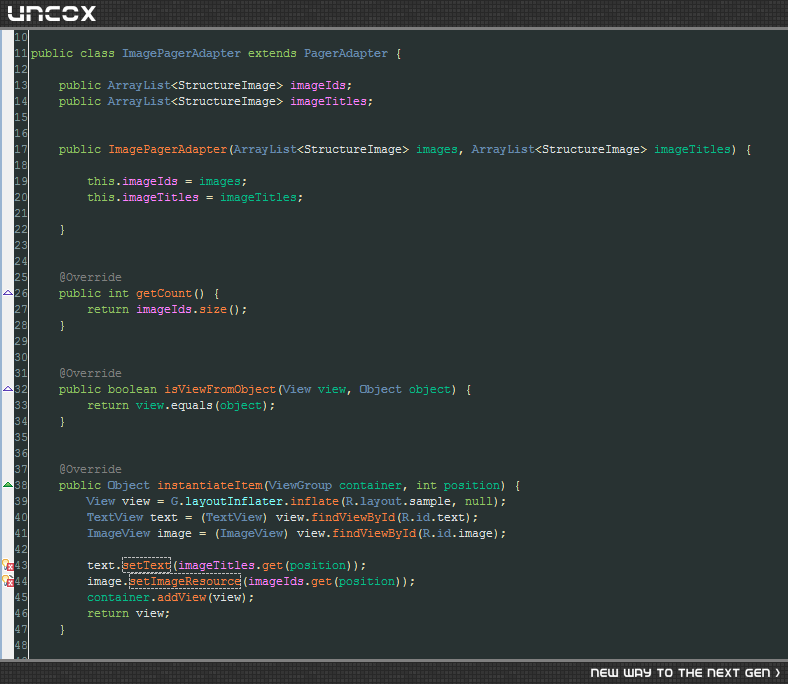Click the underlined setImageResource error on line 44
Screen dimensions: 788x684
point(185,581)
